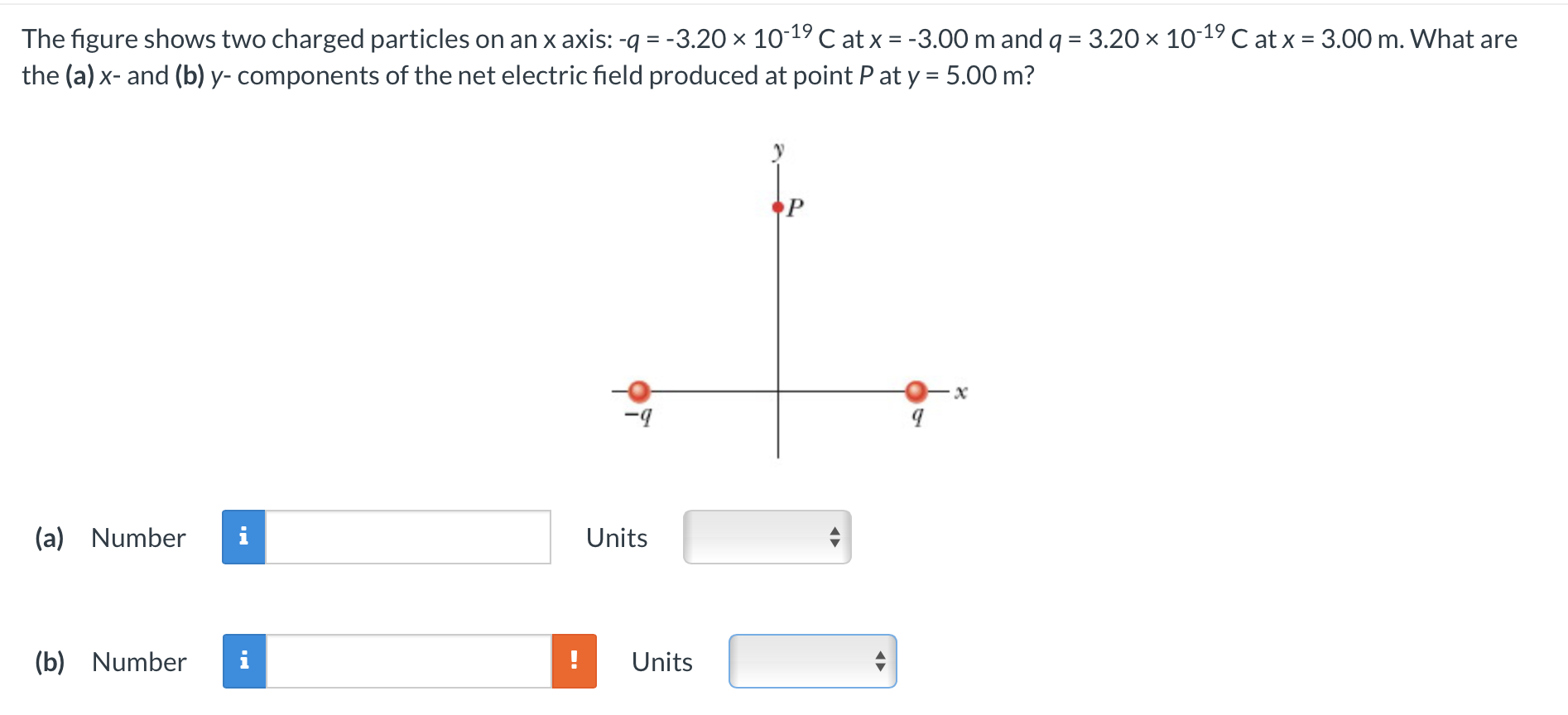Click inside the part (b) number input field
Image resolution: width=1568 pixels, height=715 pixels.
coord(406,660)
